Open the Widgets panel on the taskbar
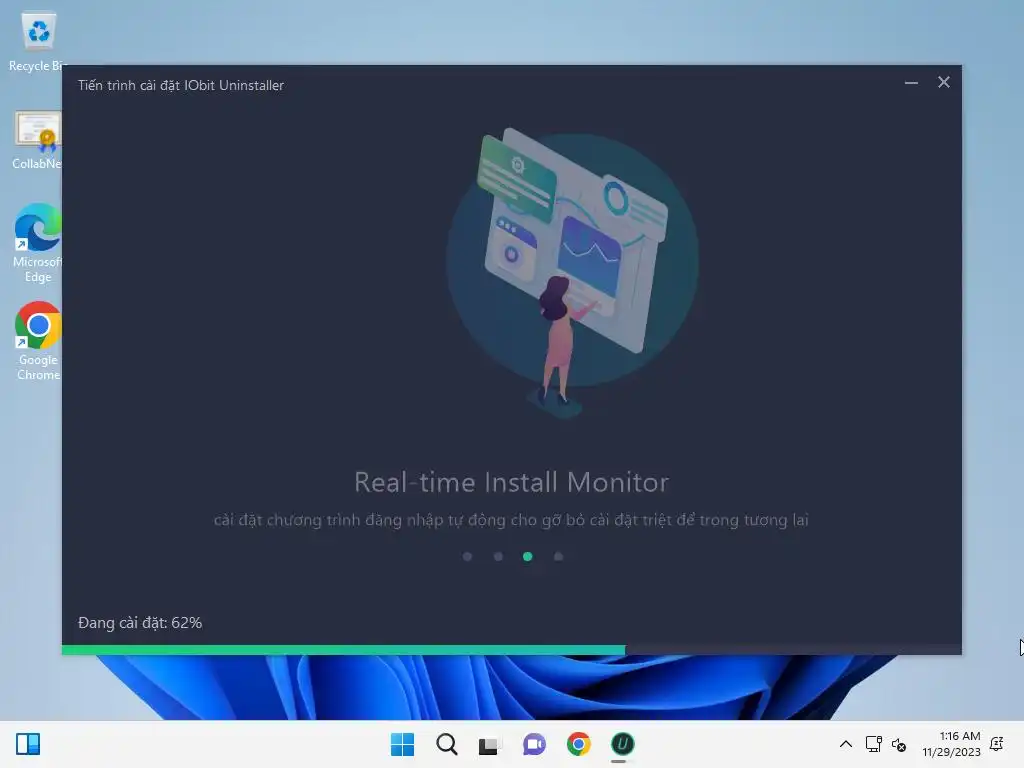This screenshot has height=768, width=1024. pyautogui.click(x=28, y=744)
